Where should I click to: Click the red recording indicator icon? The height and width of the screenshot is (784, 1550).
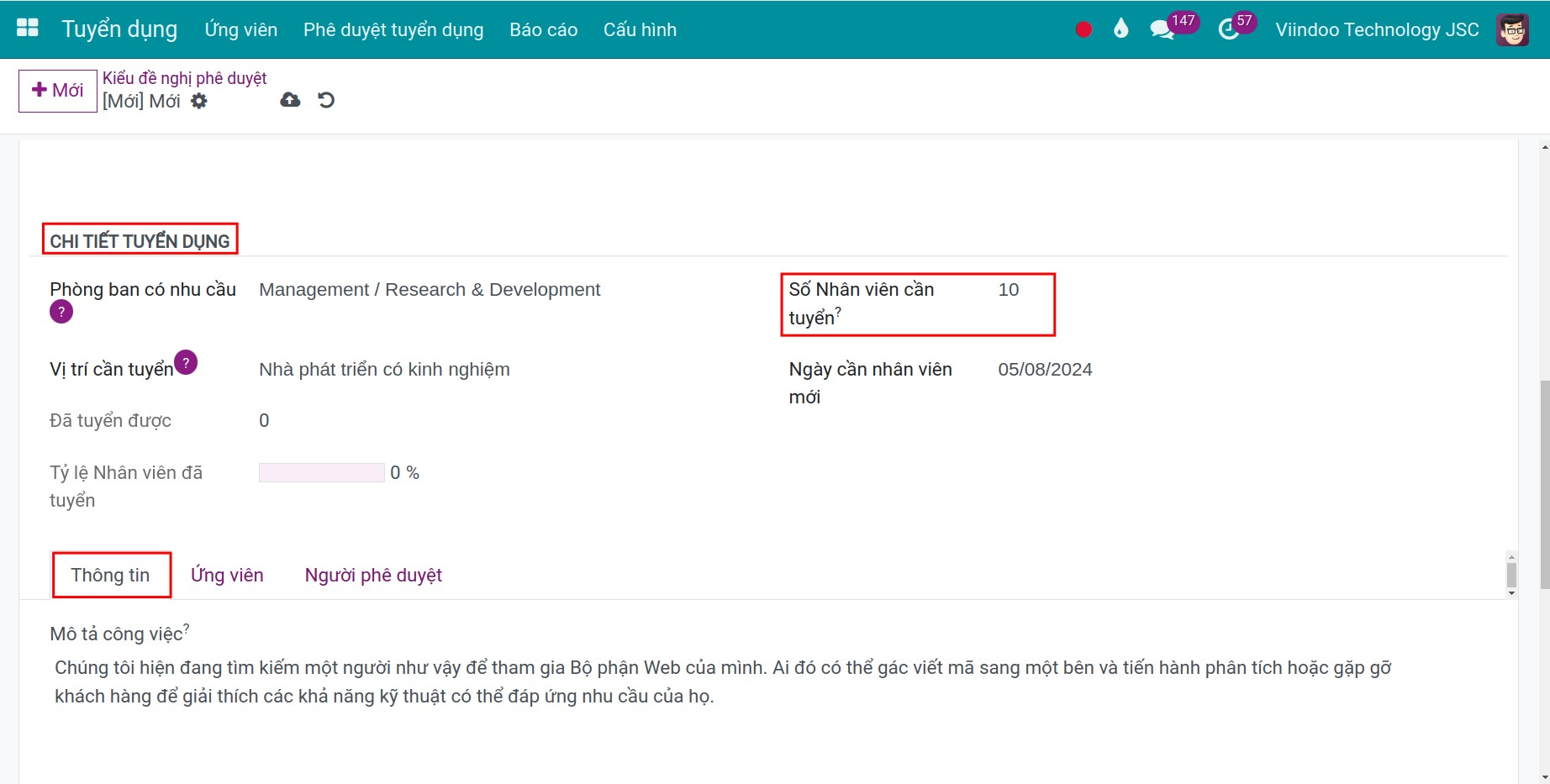point(1083,29)
